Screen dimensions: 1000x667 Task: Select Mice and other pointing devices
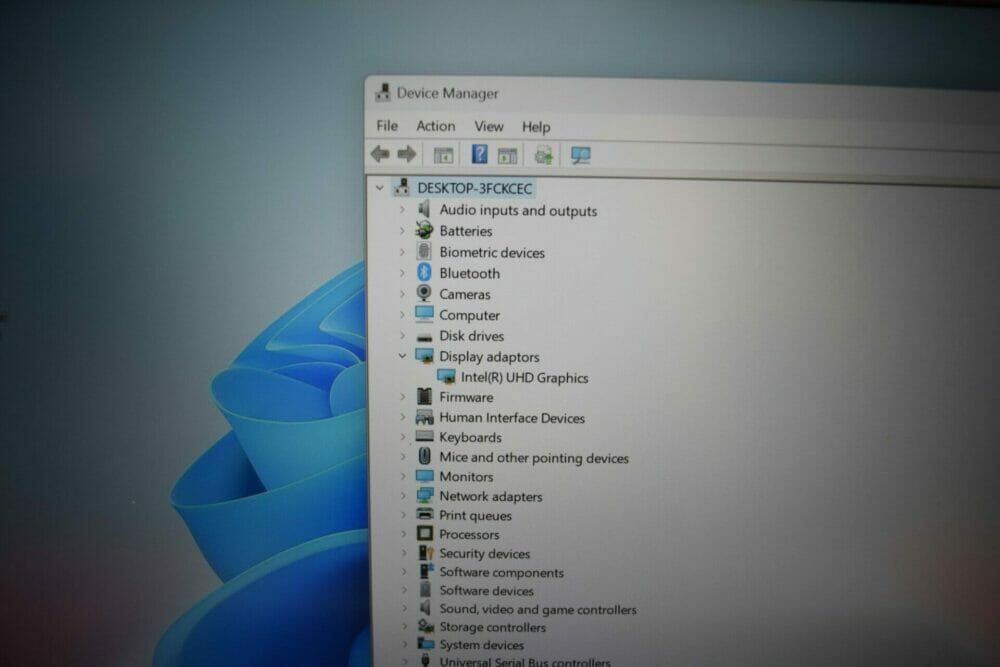click(534, 457)
